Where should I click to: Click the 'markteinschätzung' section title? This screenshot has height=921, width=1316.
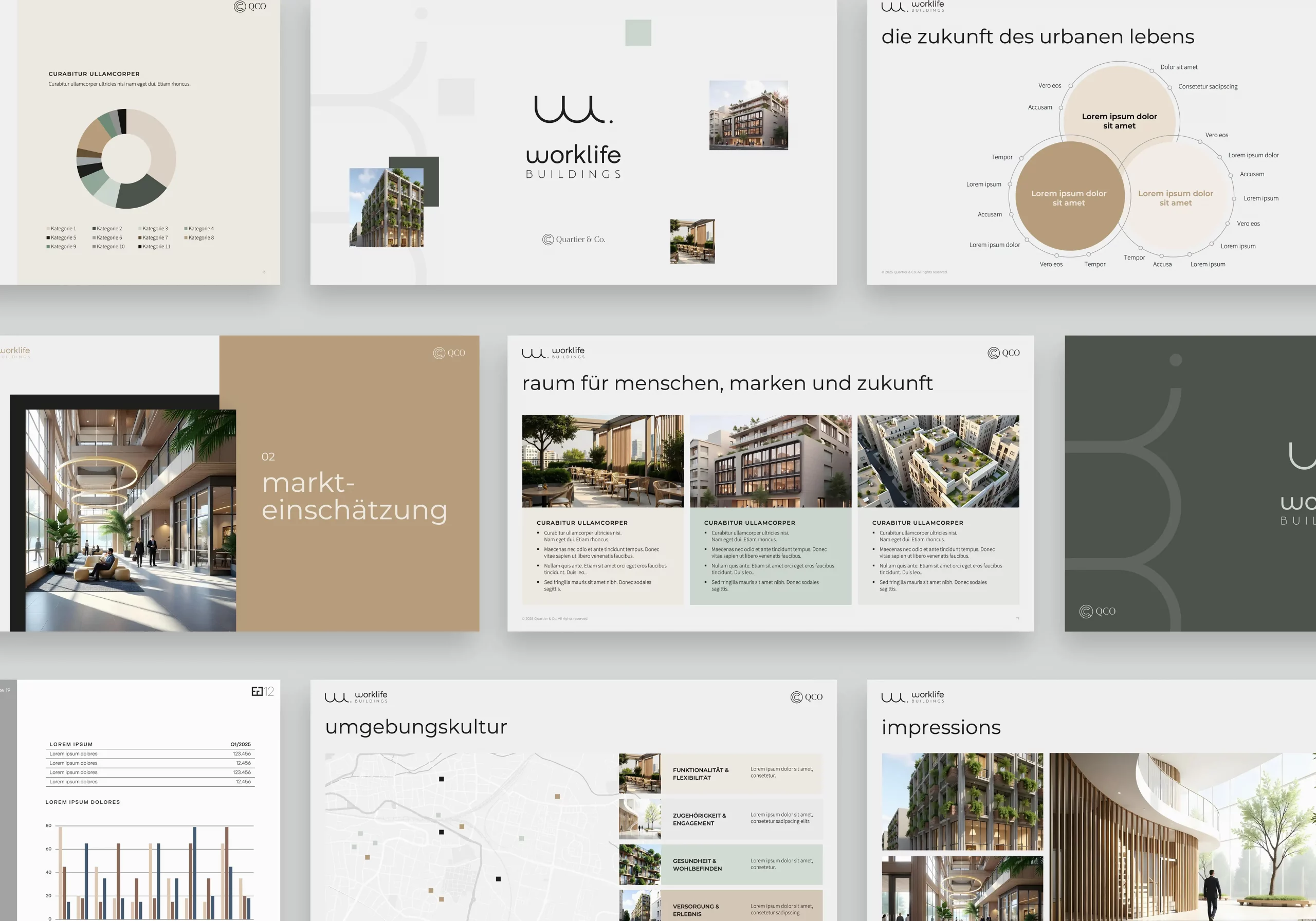[354, 496]
